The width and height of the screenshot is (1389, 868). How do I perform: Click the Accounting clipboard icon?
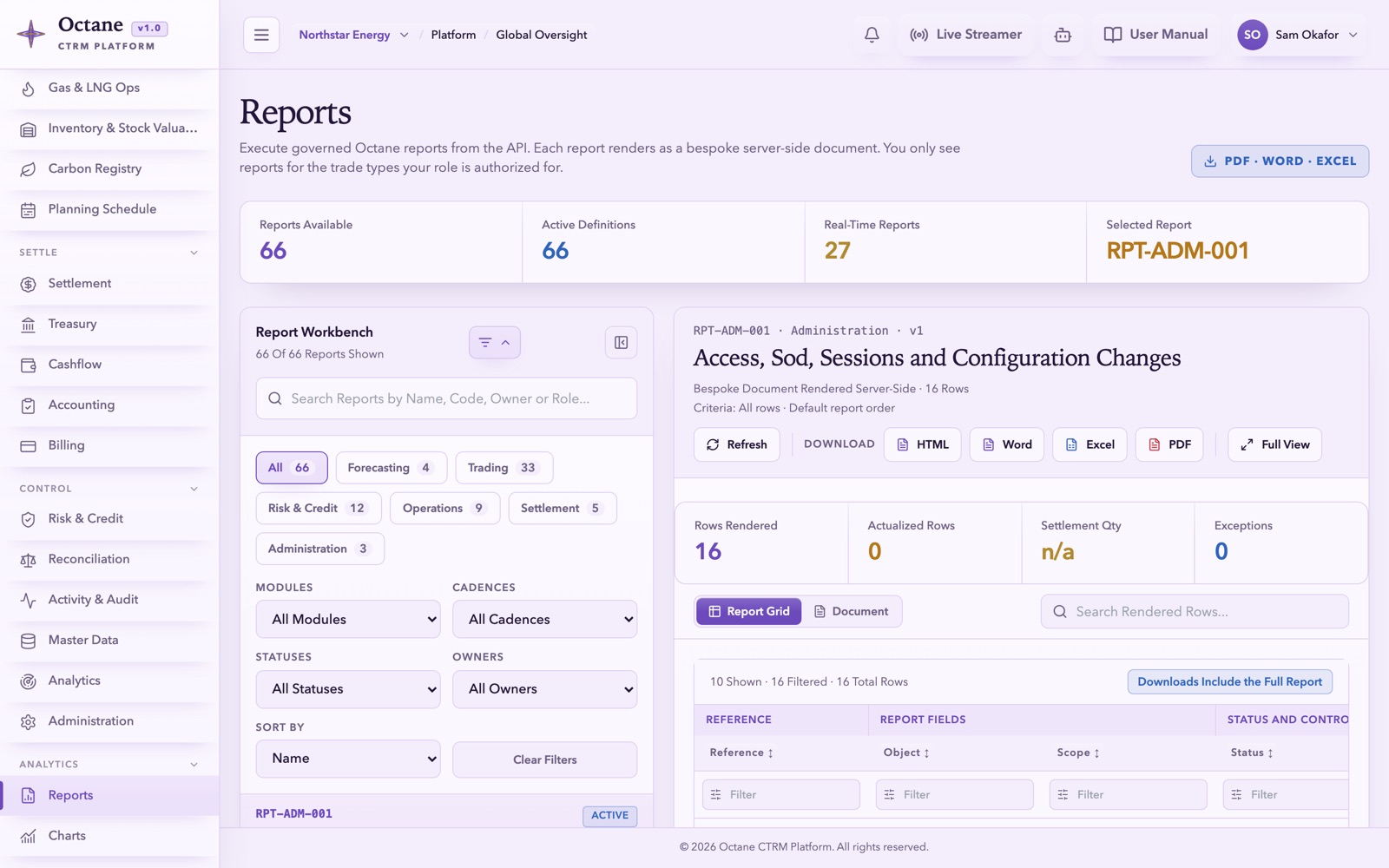click(x=28, y=405)
